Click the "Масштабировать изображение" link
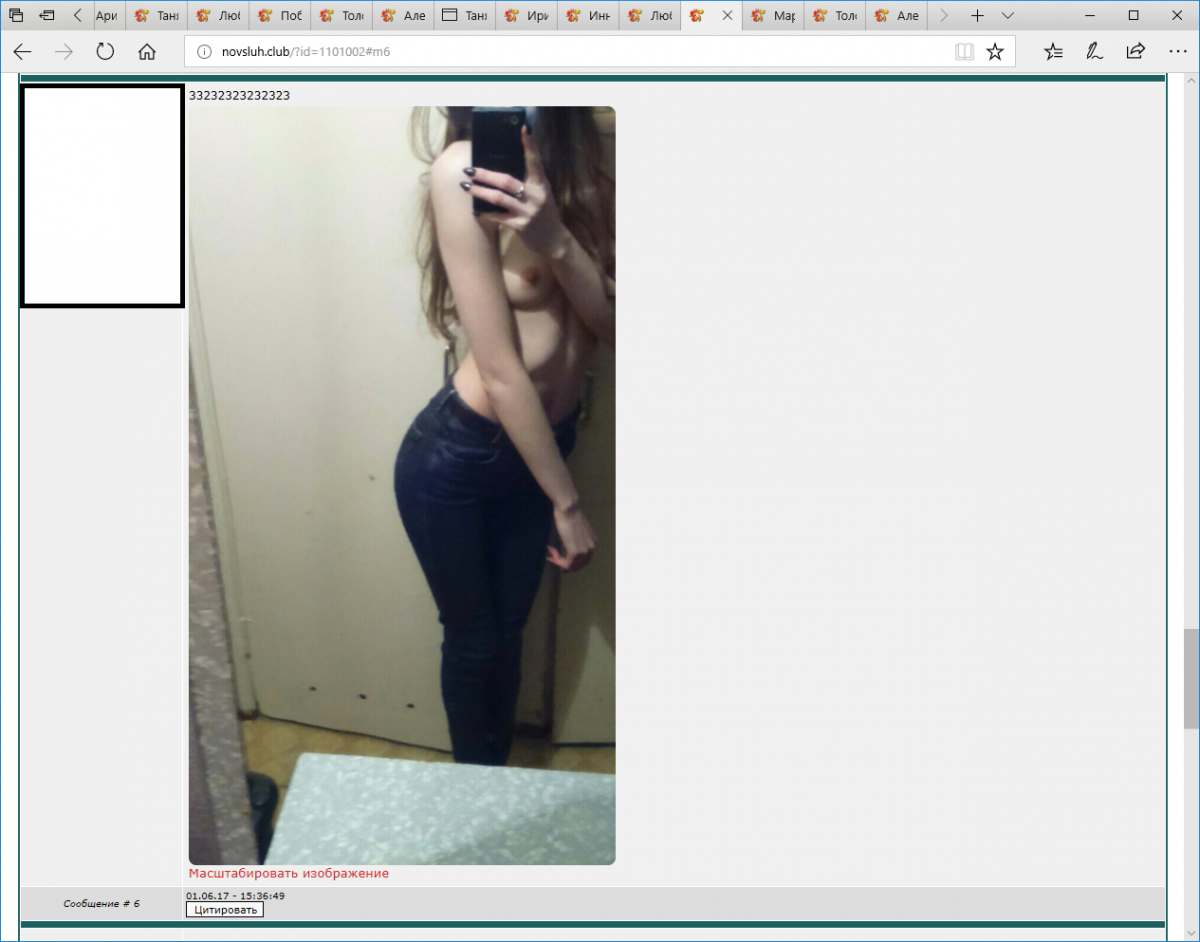 288,873
